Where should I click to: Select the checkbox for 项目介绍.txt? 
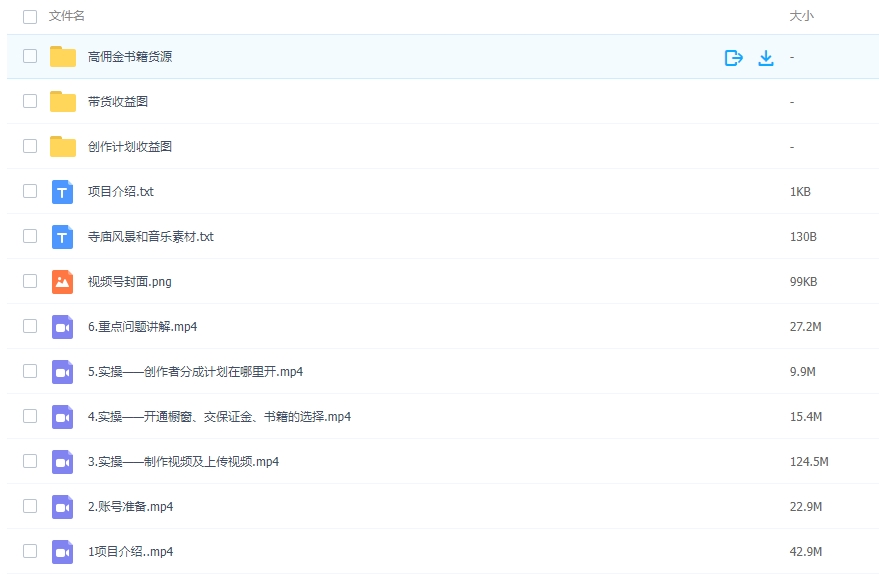click(x=30, y=191)
